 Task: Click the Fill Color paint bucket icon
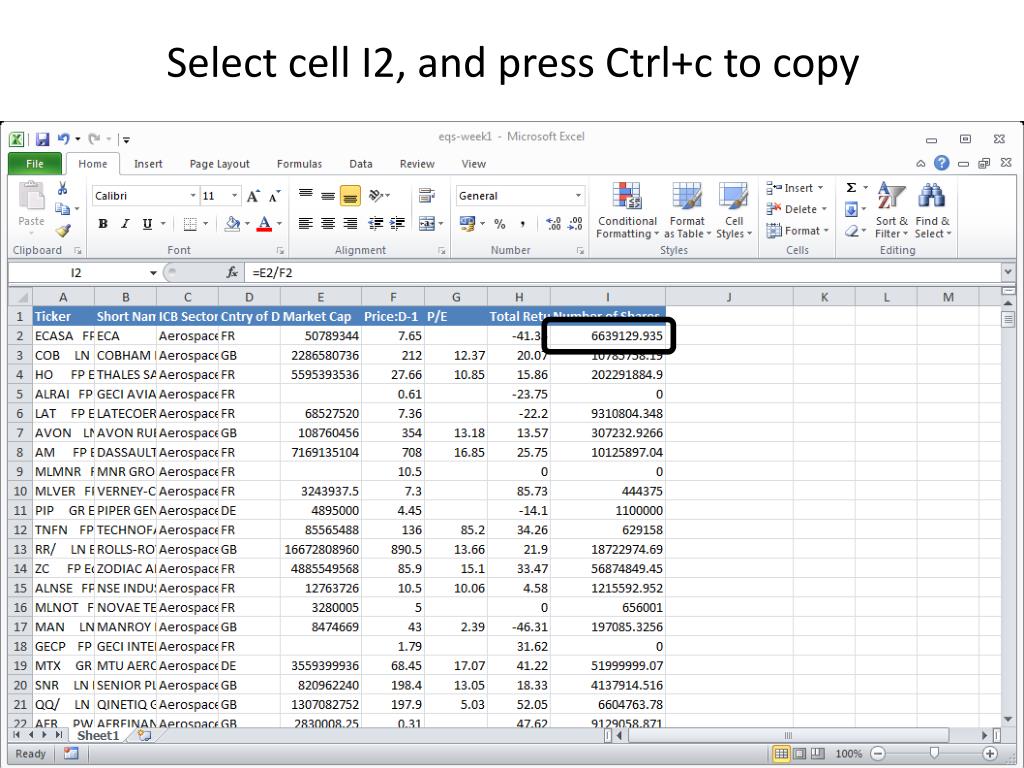(x=232, y=224)
